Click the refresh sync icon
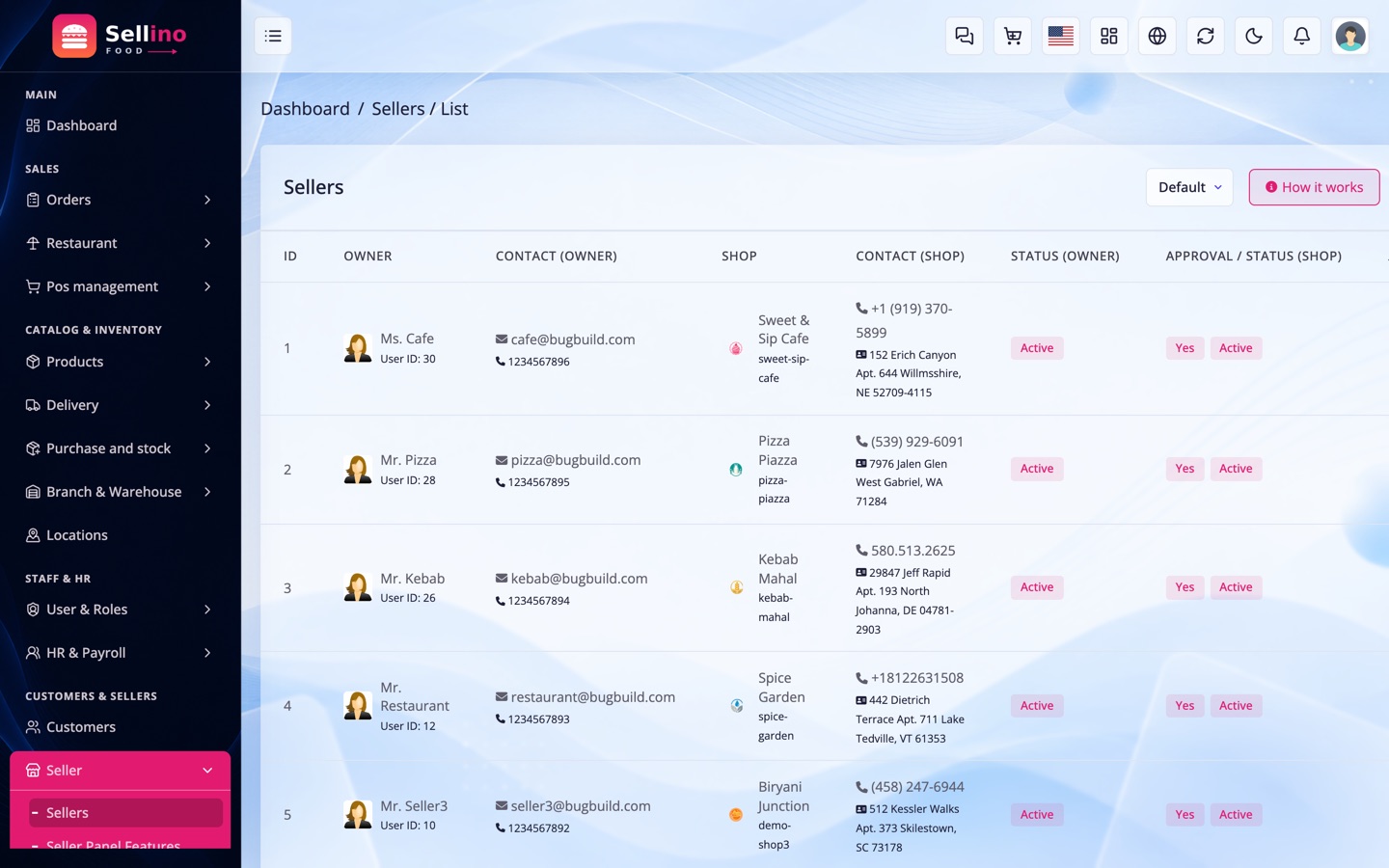 point(1205,36)
